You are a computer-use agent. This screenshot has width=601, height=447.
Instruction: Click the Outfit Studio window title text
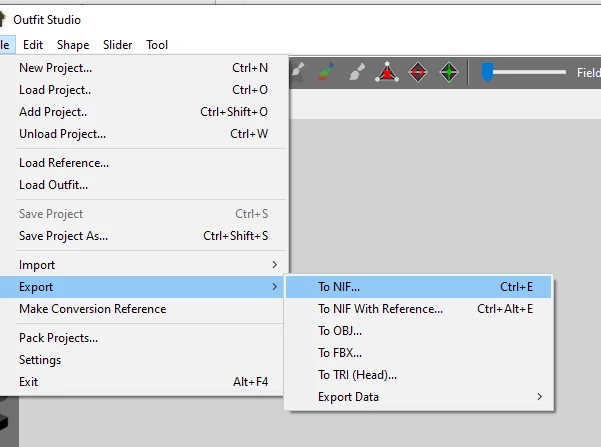(x=47, y=20)
